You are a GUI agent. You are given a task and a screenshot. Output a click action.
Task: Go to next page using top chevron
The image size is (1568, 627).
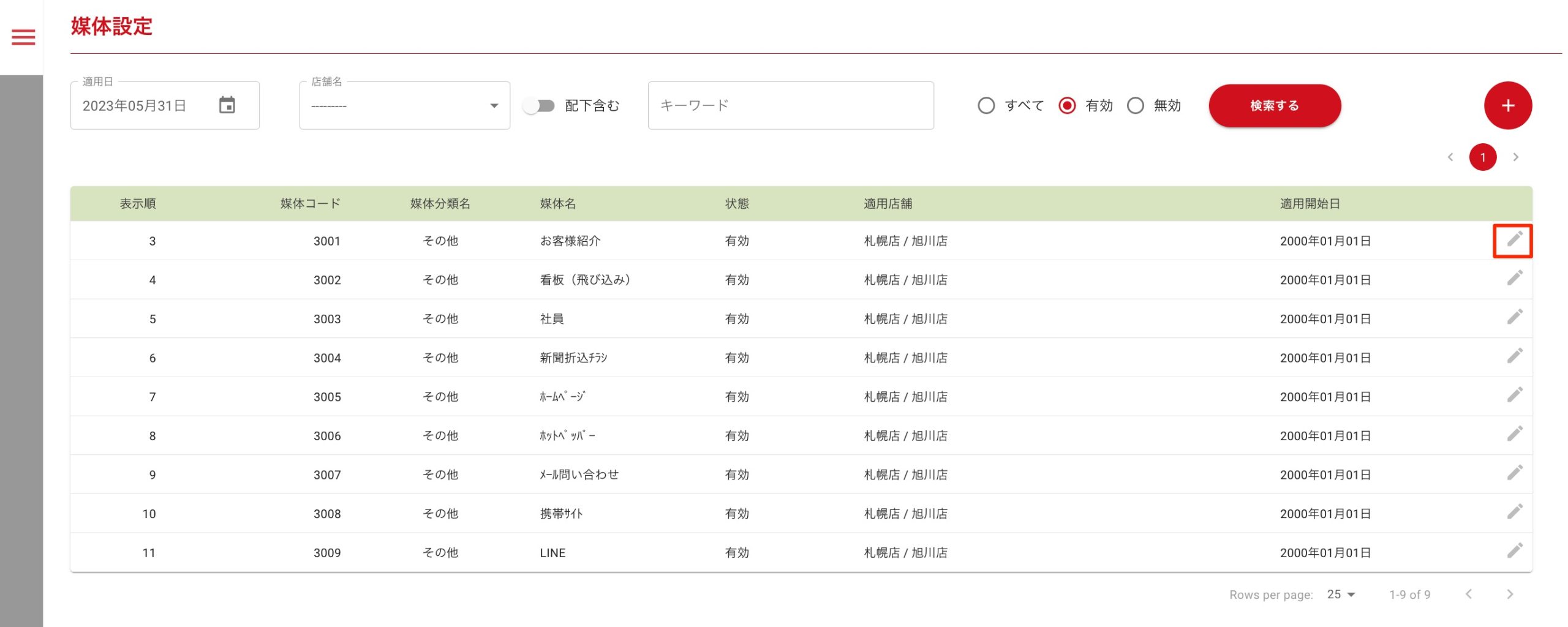(1516, 157)
